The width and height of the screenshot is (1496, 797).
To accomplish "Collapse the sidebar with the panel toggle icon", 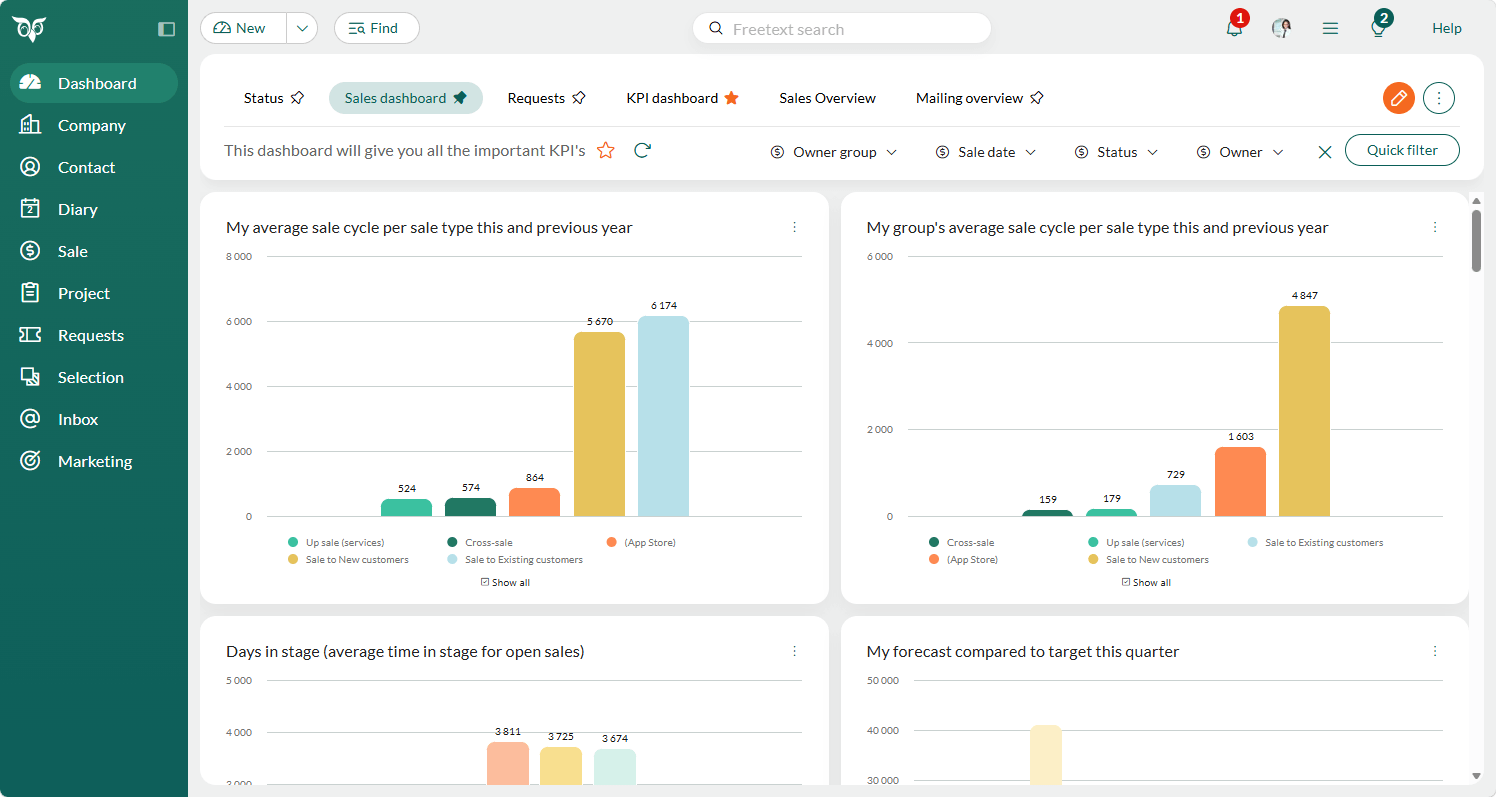I will pyautogui.click(x=167, y=29).
